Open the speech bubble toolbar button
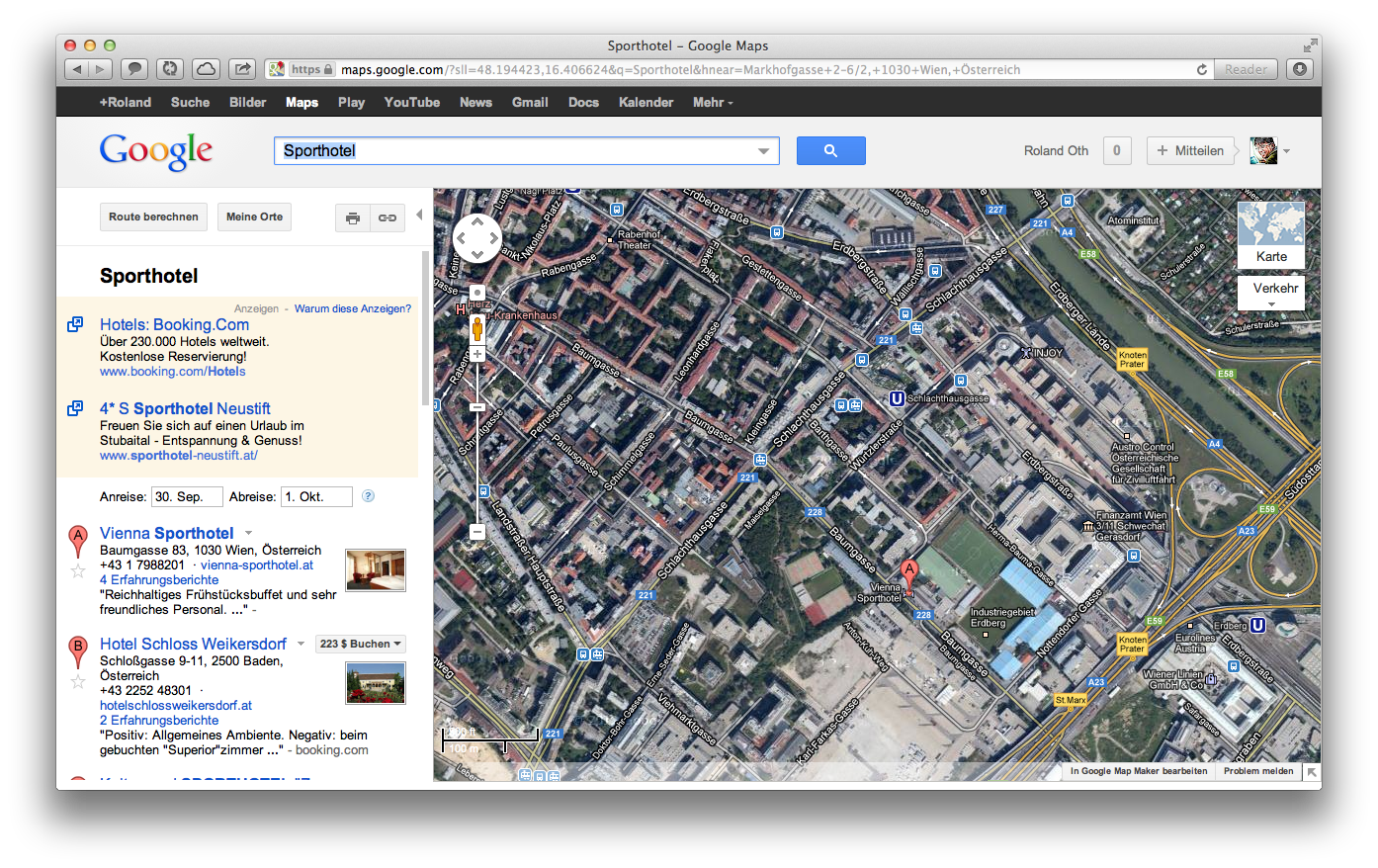The width and height of the screenshot is (1378, 868). click(x=134, y=69)
